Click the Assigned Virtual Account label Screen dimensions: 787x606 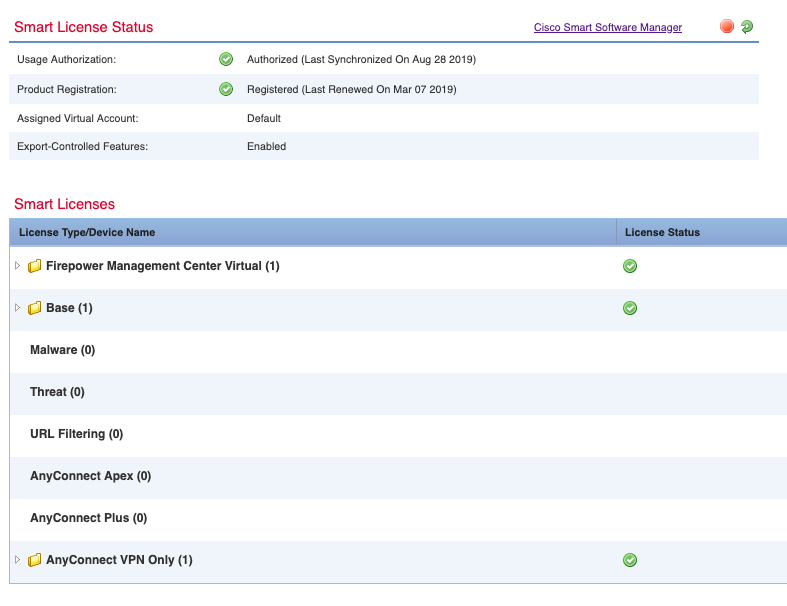click(x=77, y=118)
